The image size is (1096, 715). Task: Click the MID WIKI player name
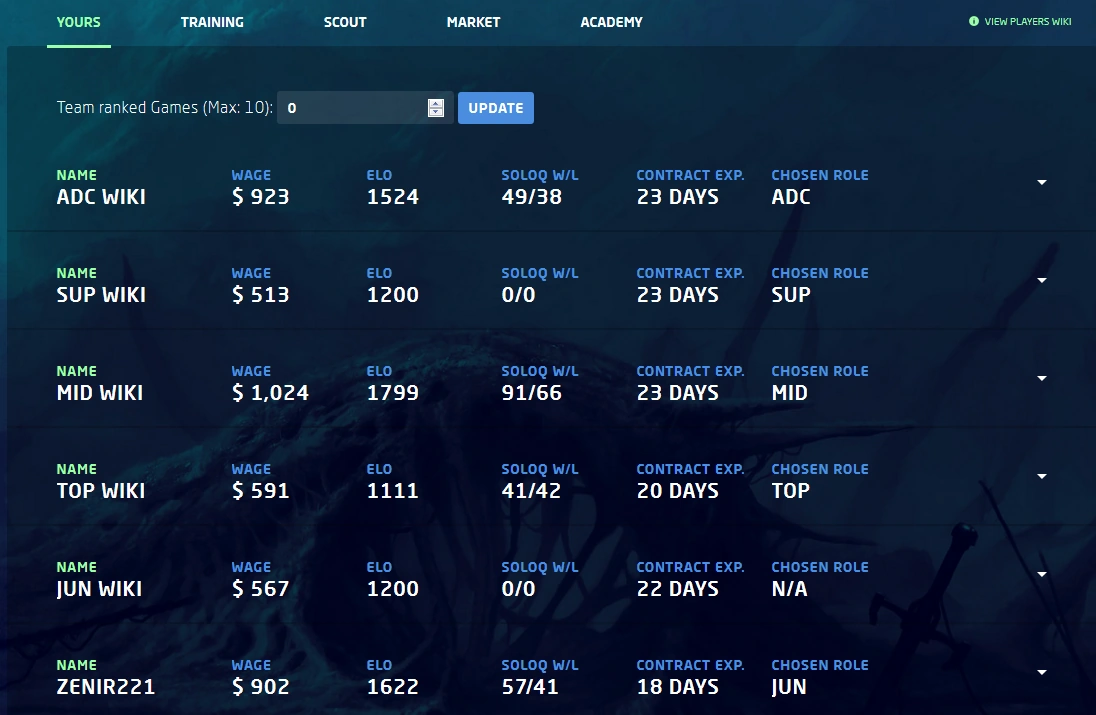pyautogui.click(x=99, y=393)
